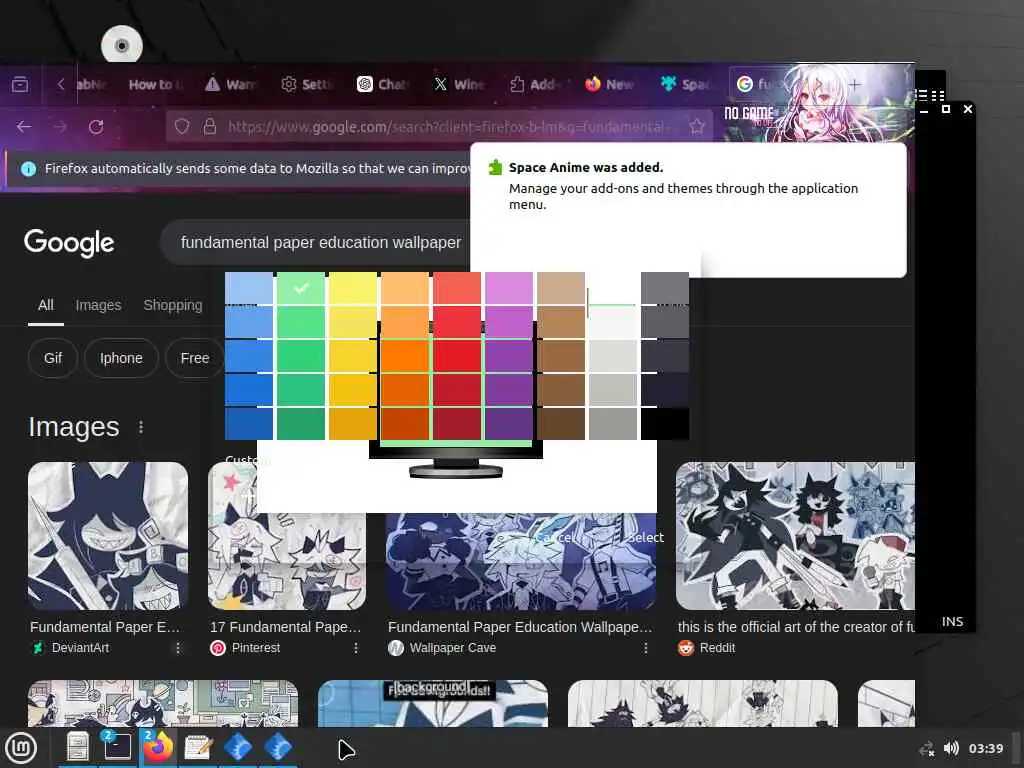Pick the lightest blue swatch in the top row
1024x768 pixels.
pos(249,288)
